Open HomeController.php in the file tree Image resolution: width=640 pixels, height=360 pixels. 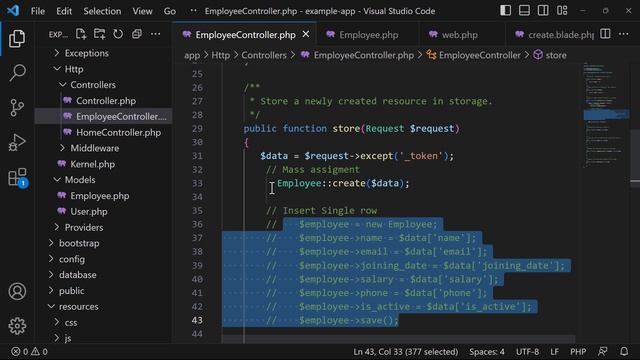(118, 133)
